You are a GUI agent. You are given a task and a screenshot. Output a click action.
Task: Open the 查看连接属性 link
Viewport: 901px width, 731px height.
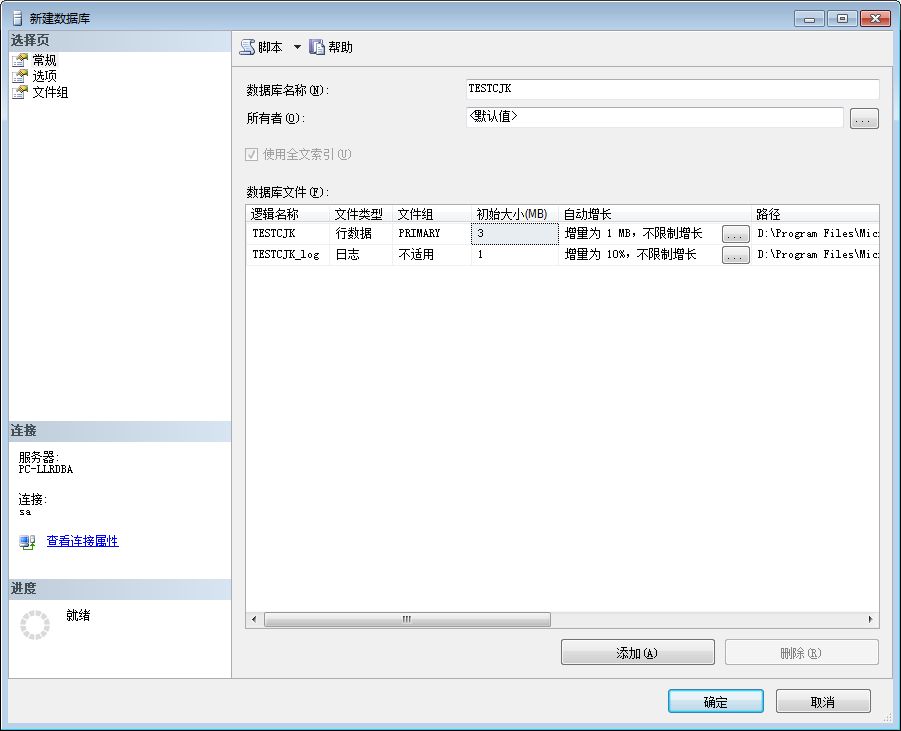[x=82, y=541]
